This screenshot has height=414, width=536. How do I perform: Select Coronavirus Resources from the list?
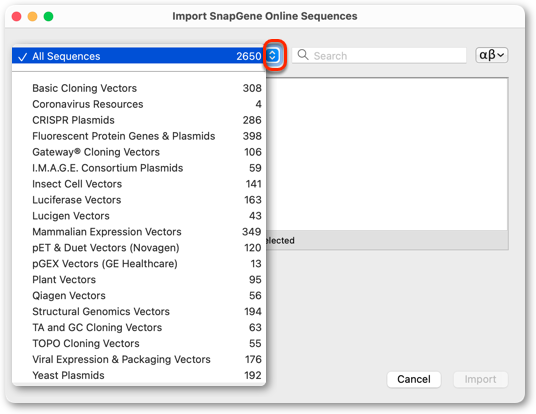click(139, 104)
